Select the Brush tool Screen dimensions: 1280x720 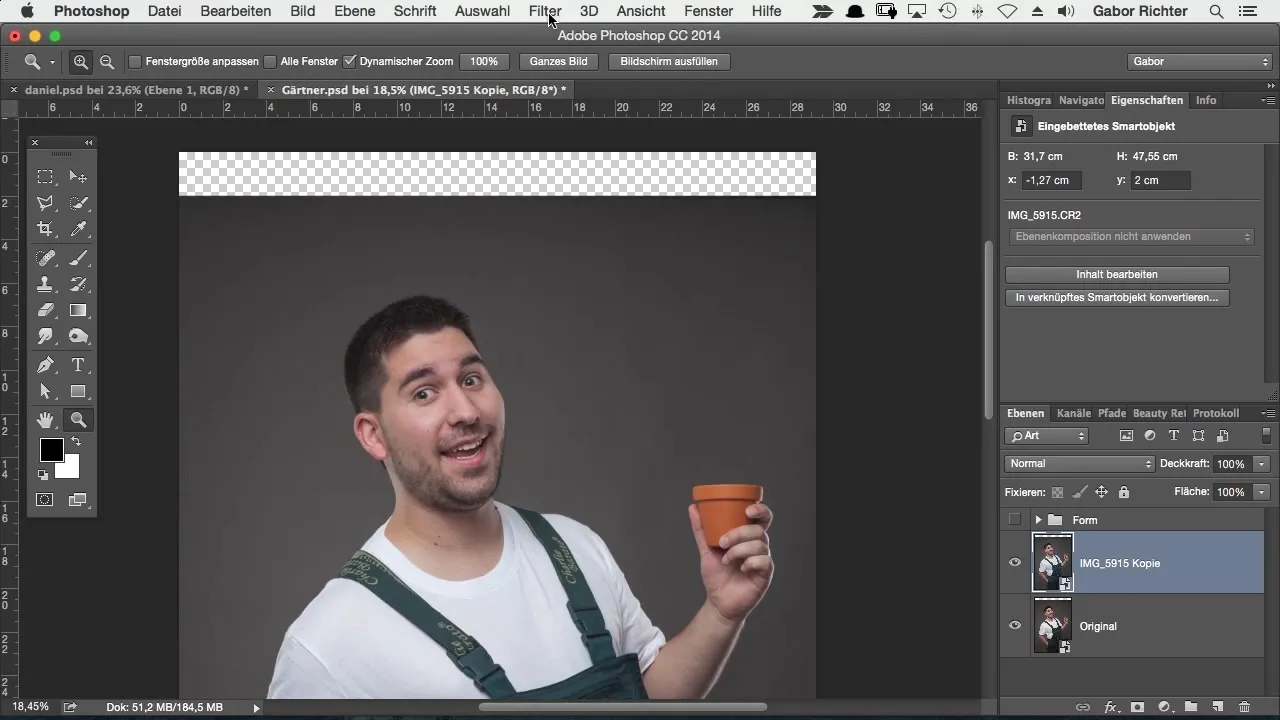[x=78, y=258]
